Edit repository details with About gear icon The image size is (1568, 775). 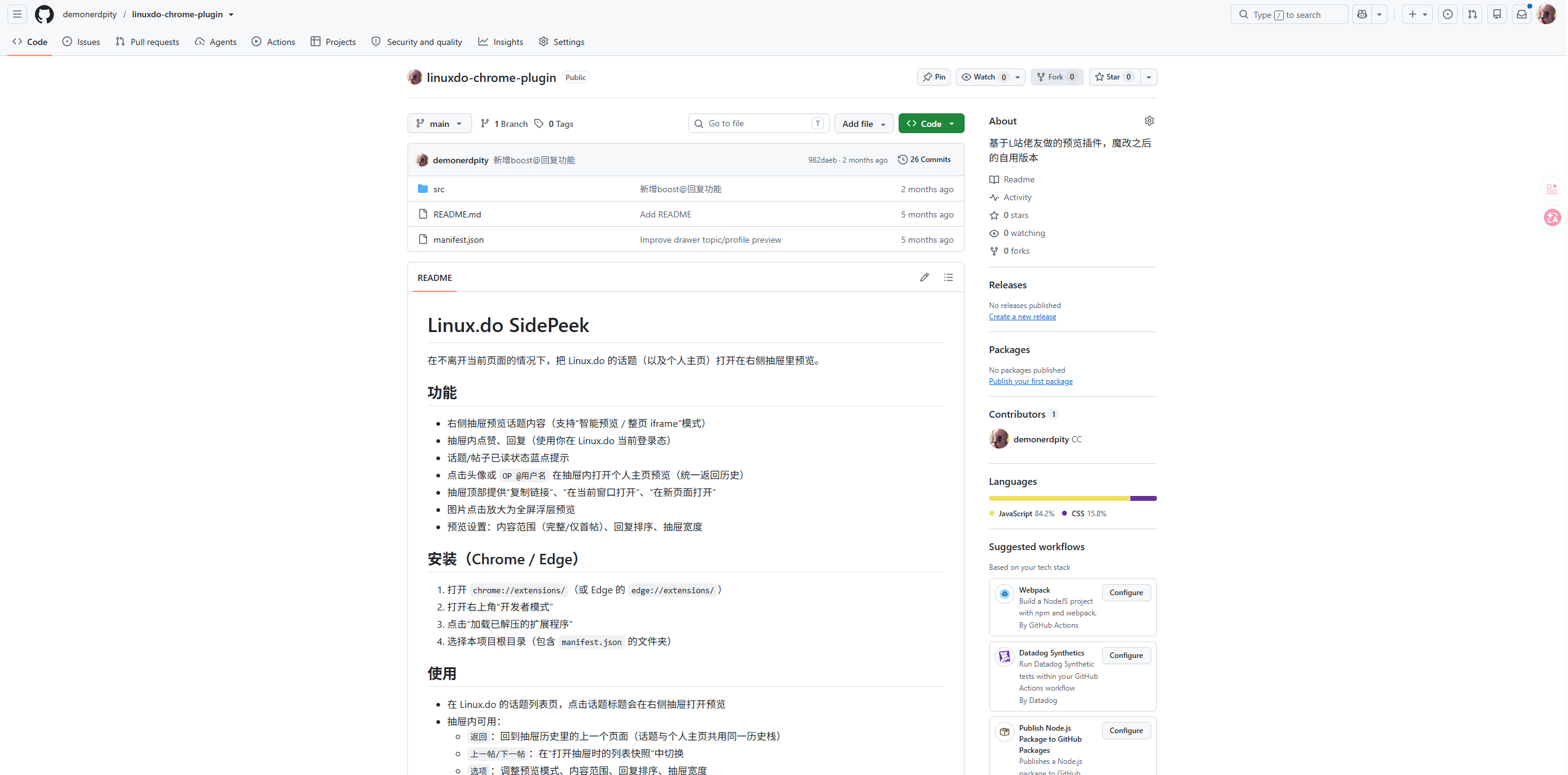coord(1149,121)
